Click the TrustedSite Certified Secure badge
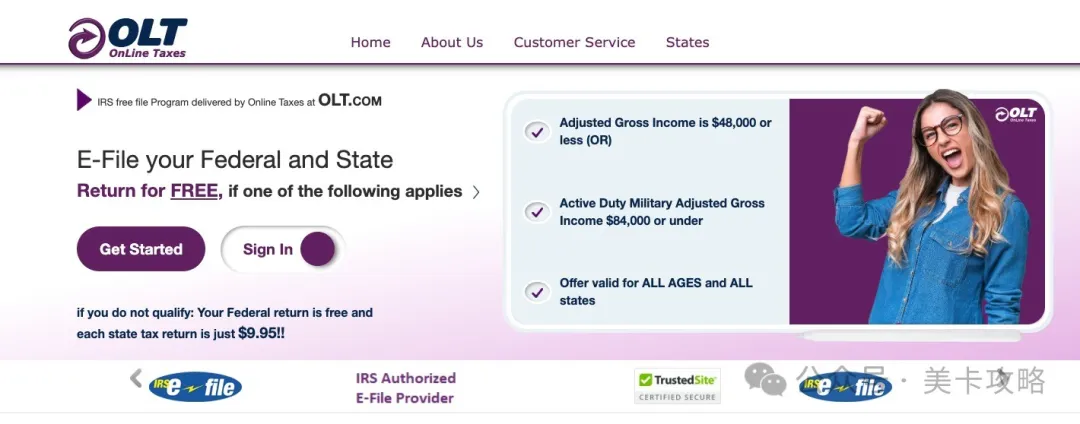The image size is (1080, 424). [x=677, y=386]
